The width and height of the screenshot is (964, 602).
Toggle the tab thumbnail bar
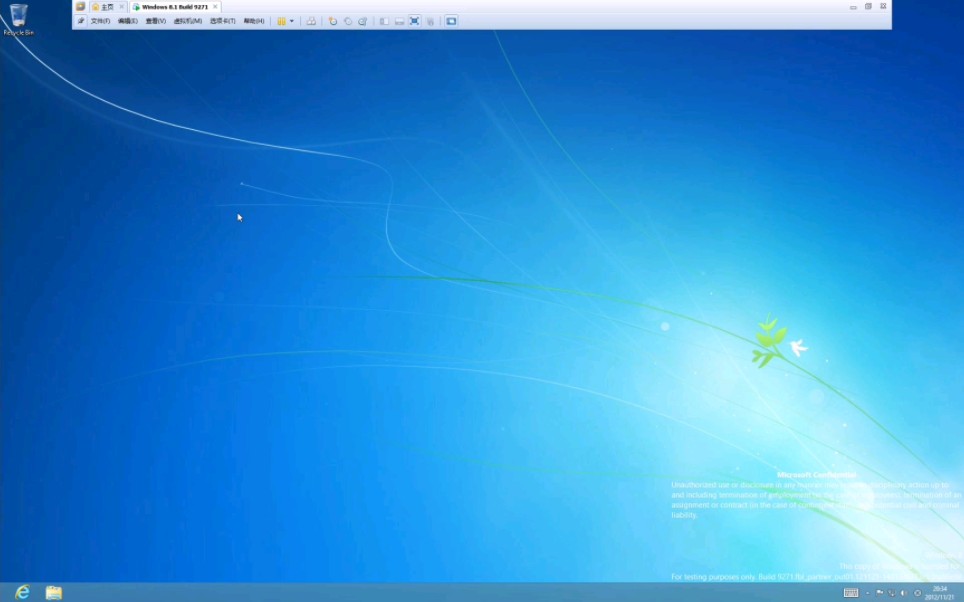click(x=398, y=20)
